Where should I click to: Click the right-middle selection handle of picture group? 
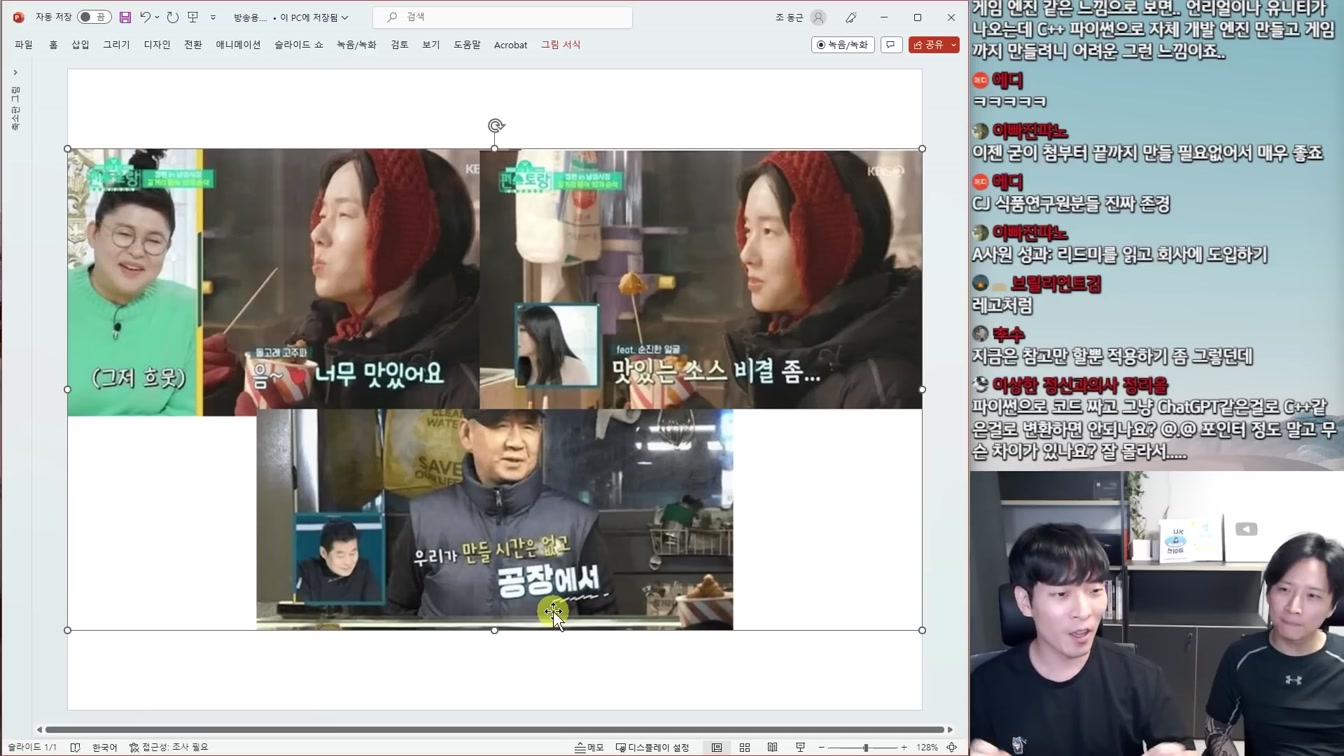pos(922,389)
